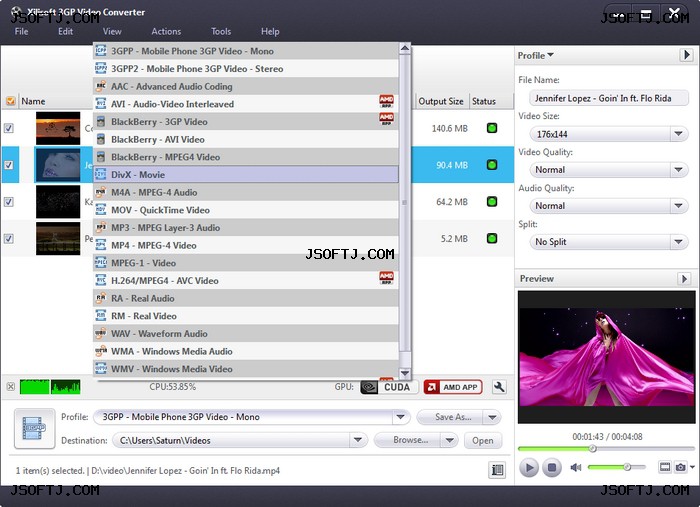Screen dimensions: 700x507
Task: Open the Edit menu
Action: (x=65, y=31)
